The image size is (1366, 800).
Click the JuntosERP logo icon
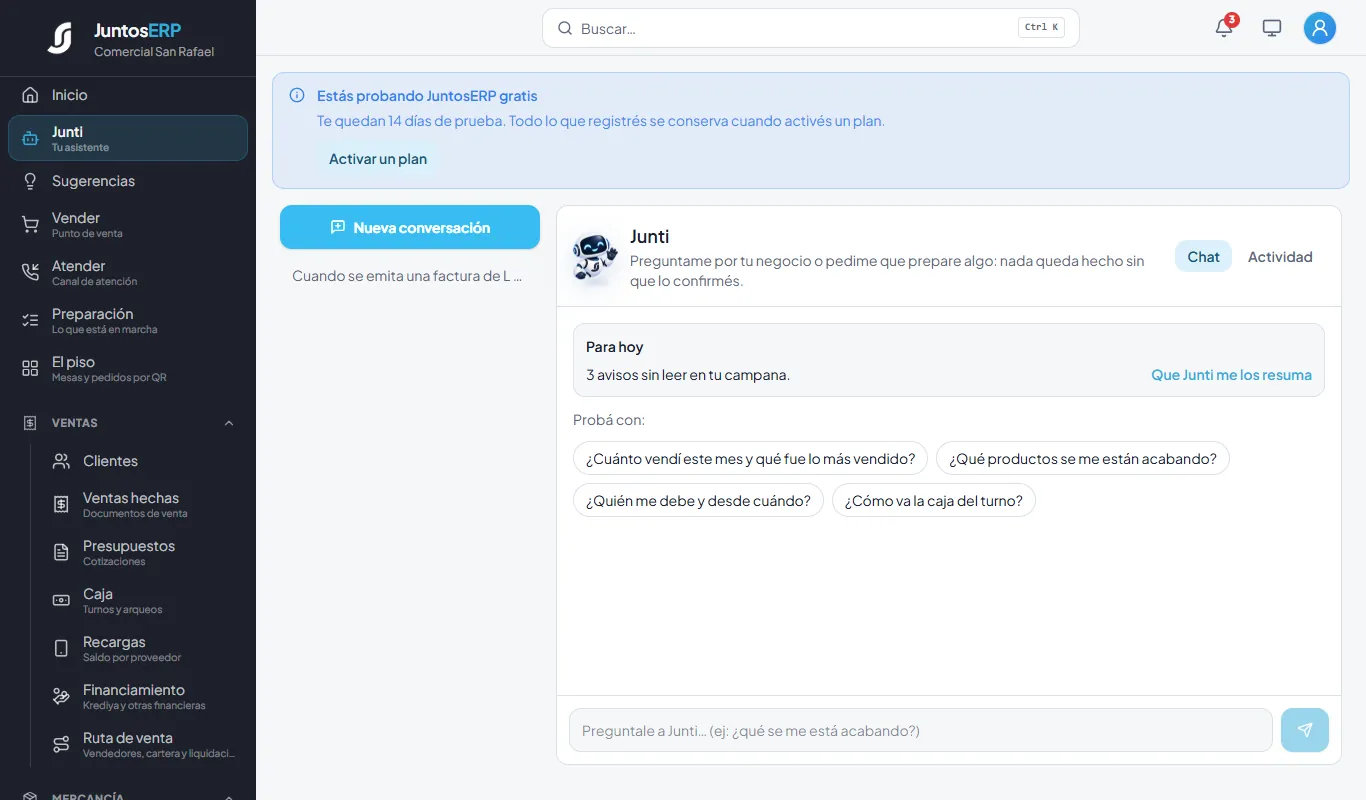[60, 38]
